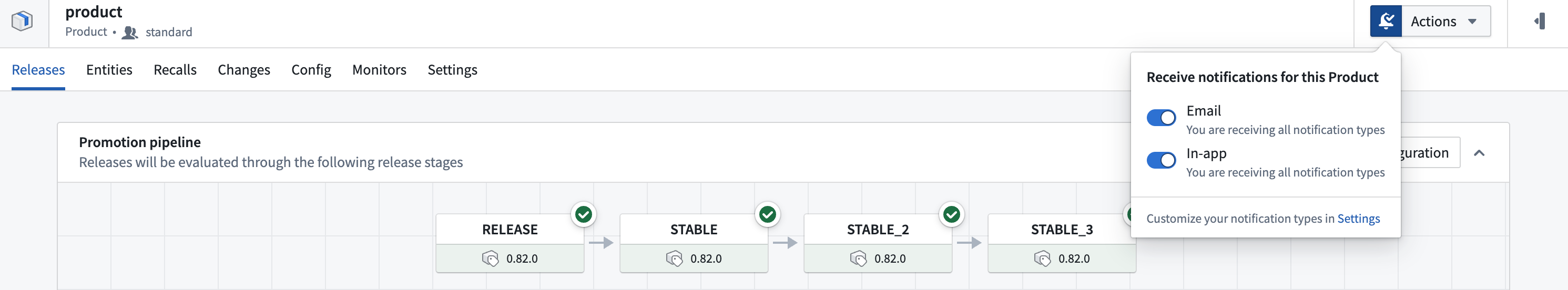Disable In-app notifications toggle
Viewport: 1568px width, 290px height.
pos(1161,161)
